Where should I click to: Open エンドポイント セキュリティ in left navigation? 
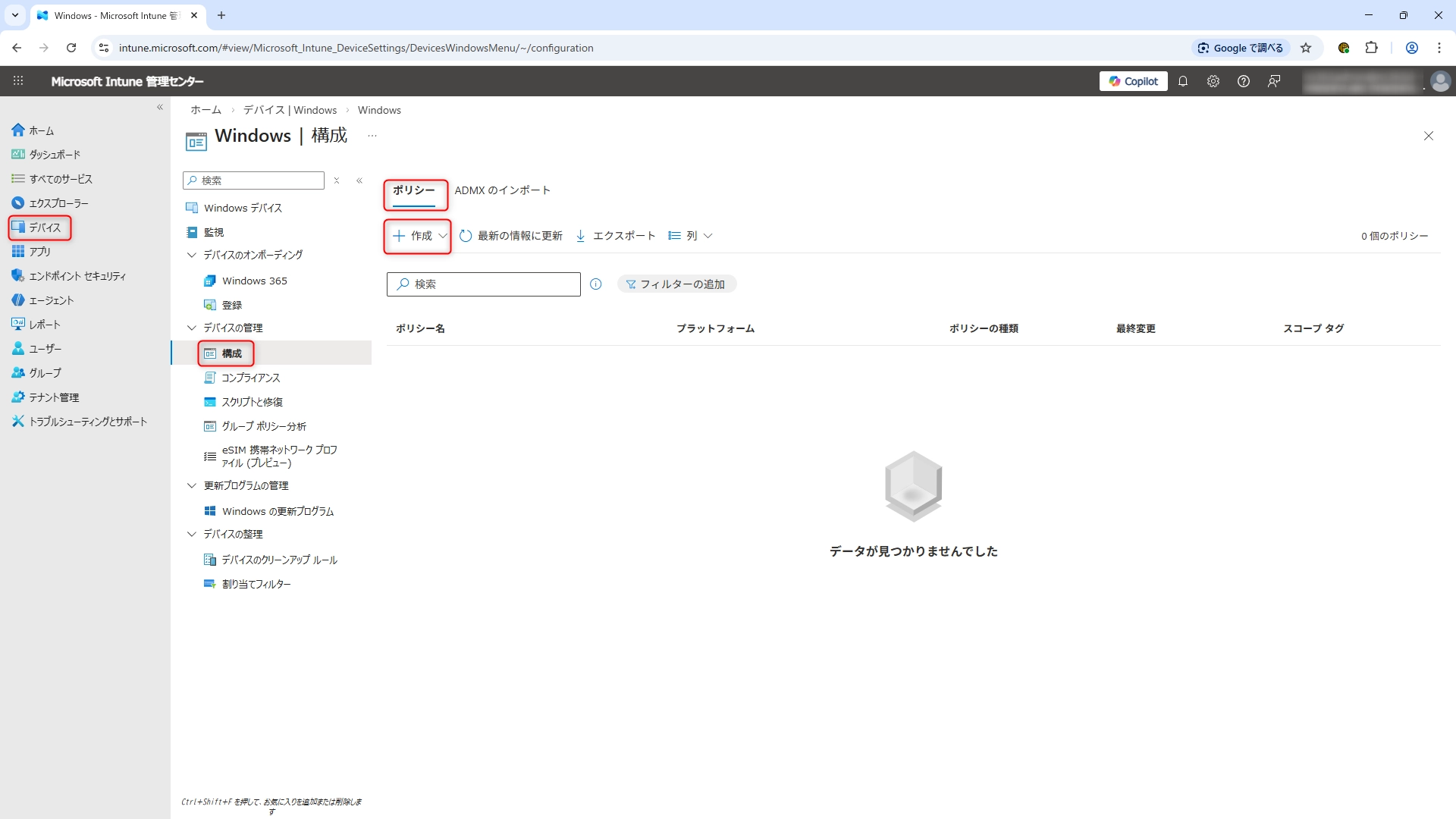coord(77,276)
